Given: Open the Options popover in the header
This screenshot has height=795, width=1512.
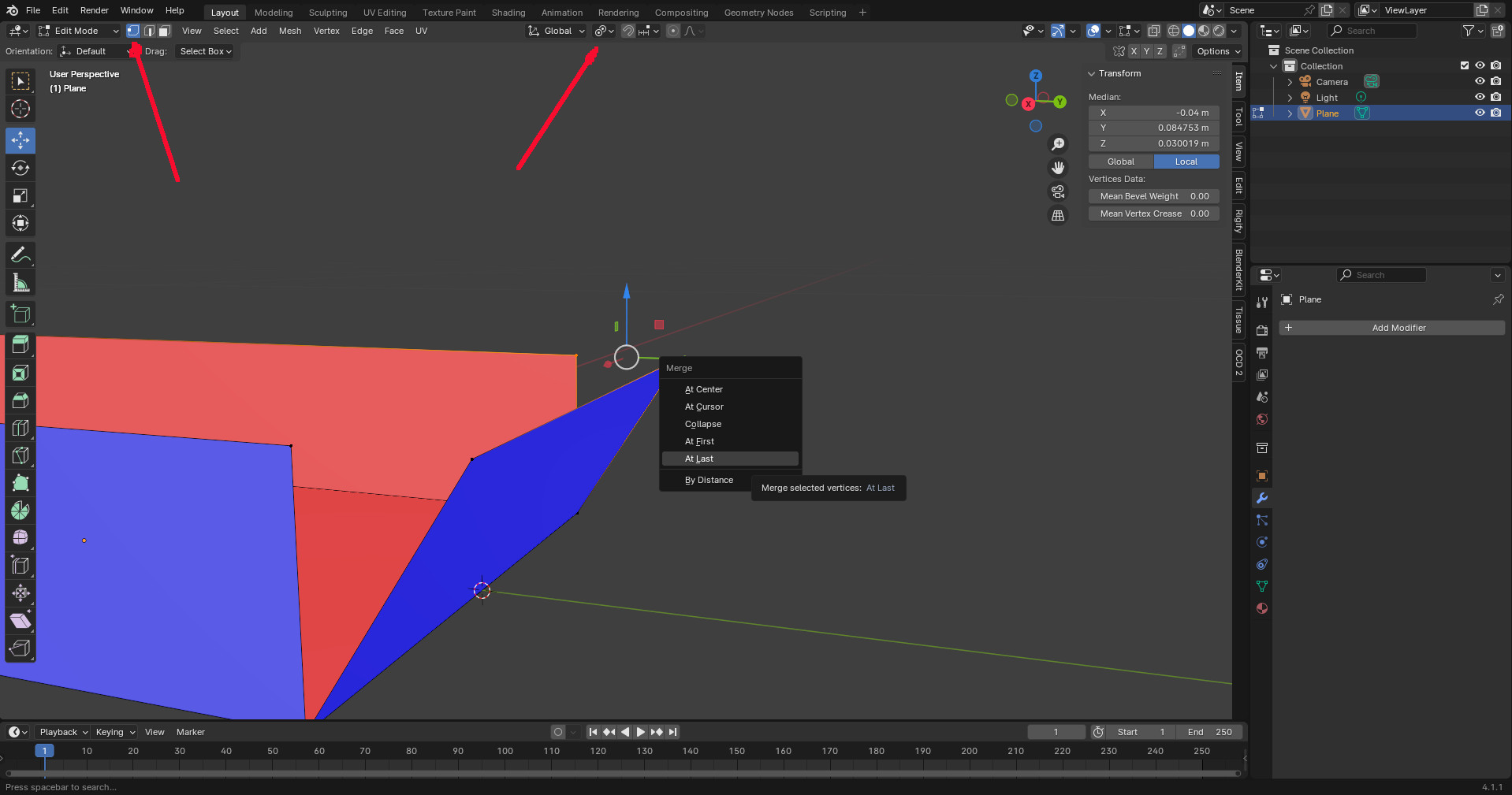Looking at the screenshot, I should (x=1218, y=51).
